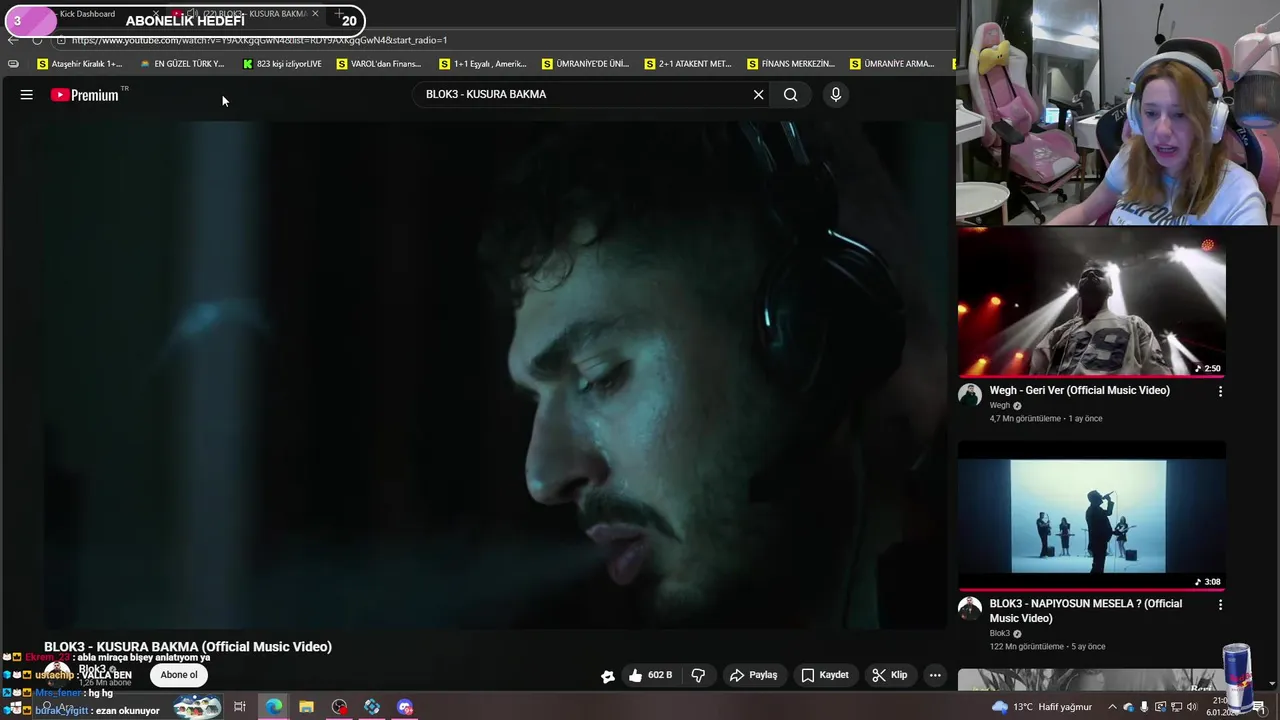Click the page scrollbar down arrow

pyautogui.click(x=1272, y=684)
